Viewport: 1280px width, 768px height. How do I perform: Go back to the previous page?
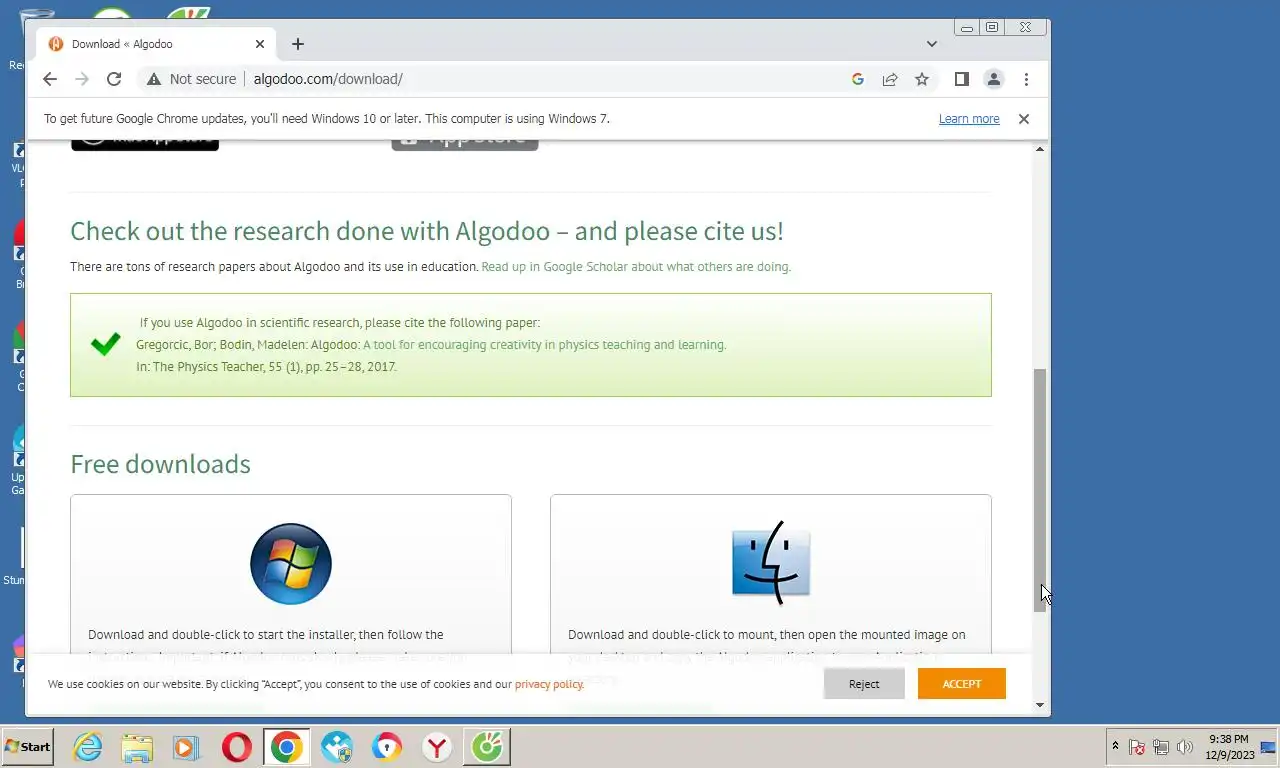point(50,79)
